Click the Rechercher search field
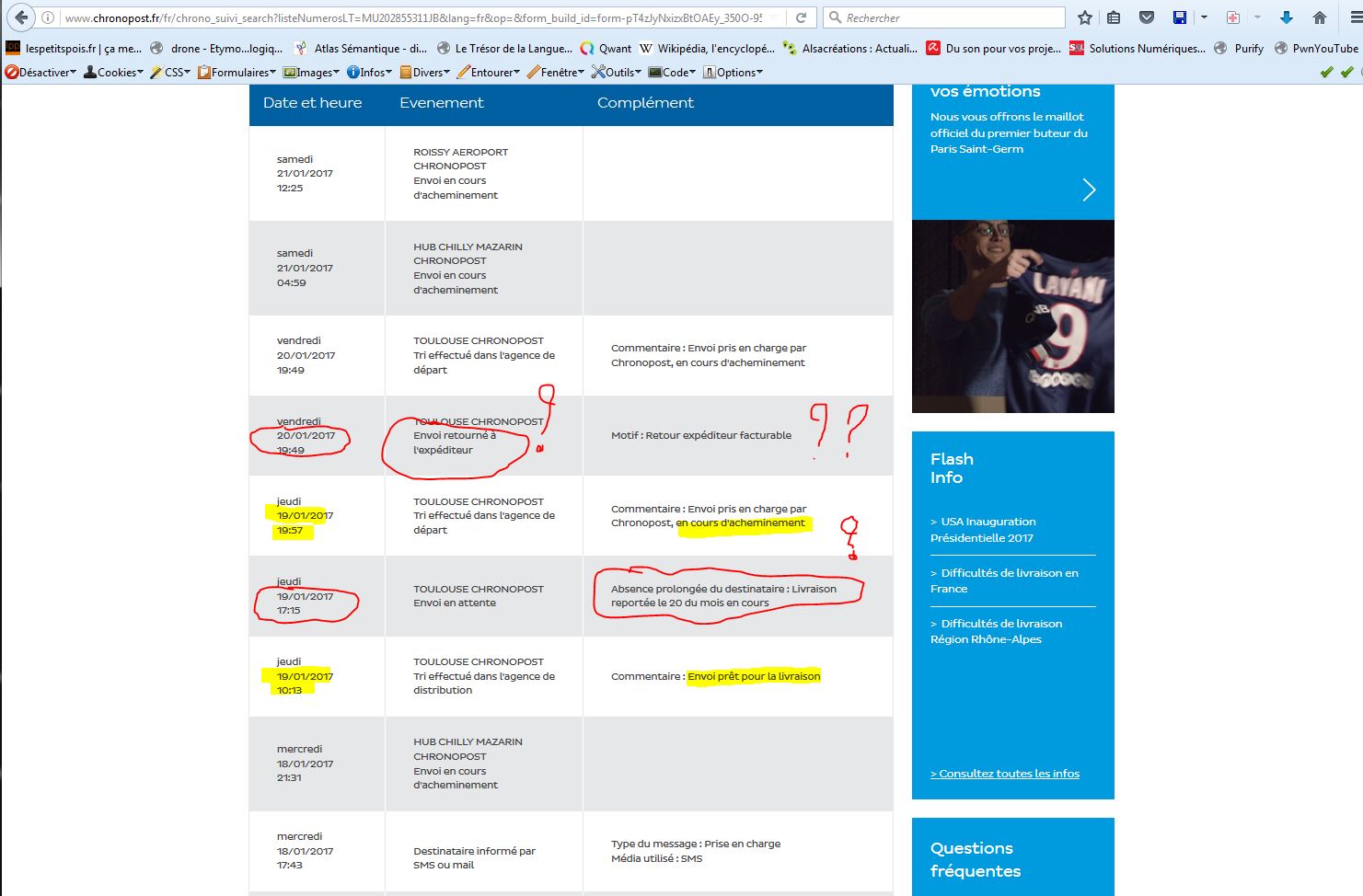The image size is (1363, 896). pyautogui.click(x=943, y=17)
